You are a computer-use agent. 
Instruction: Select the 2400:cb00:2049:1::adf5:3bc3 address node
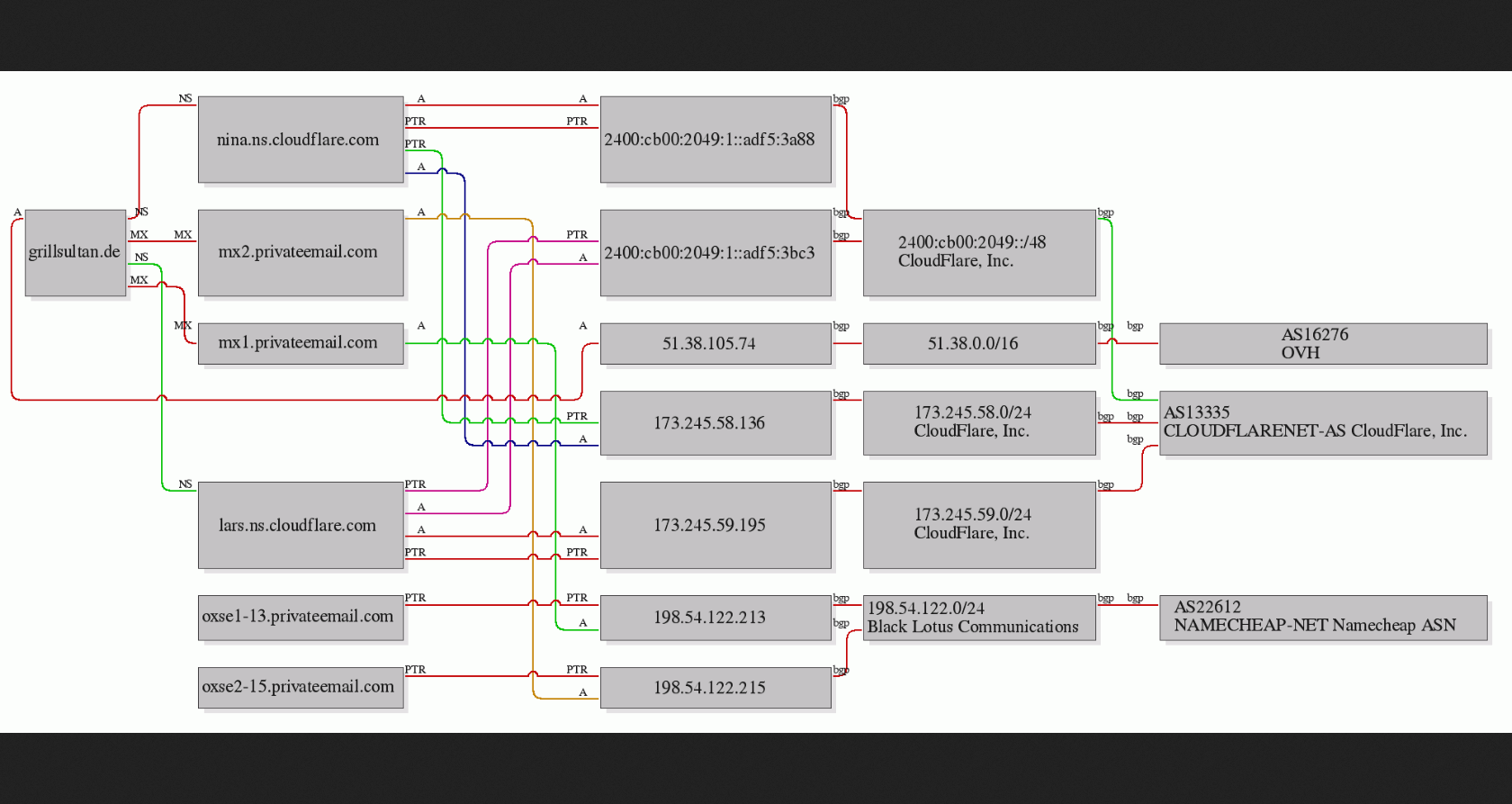715,253
